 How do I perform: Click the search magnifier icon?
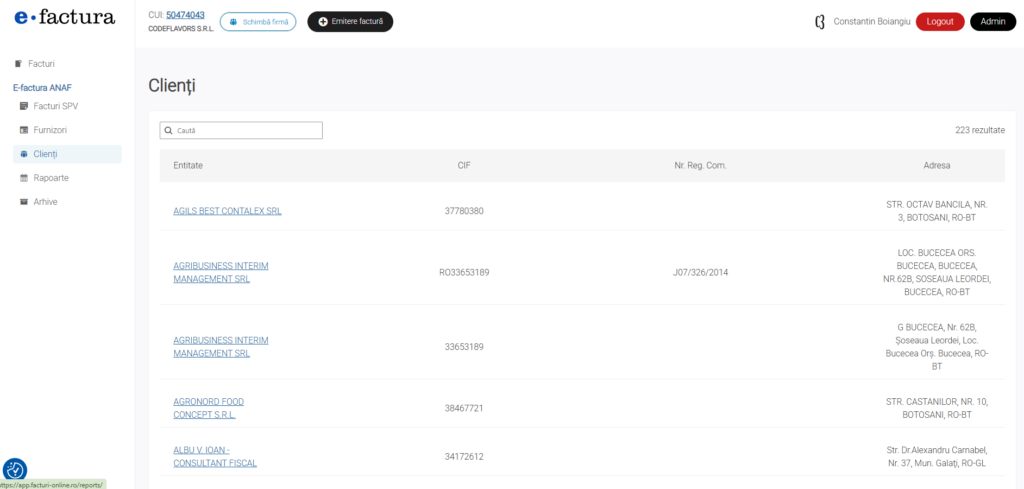169,131
